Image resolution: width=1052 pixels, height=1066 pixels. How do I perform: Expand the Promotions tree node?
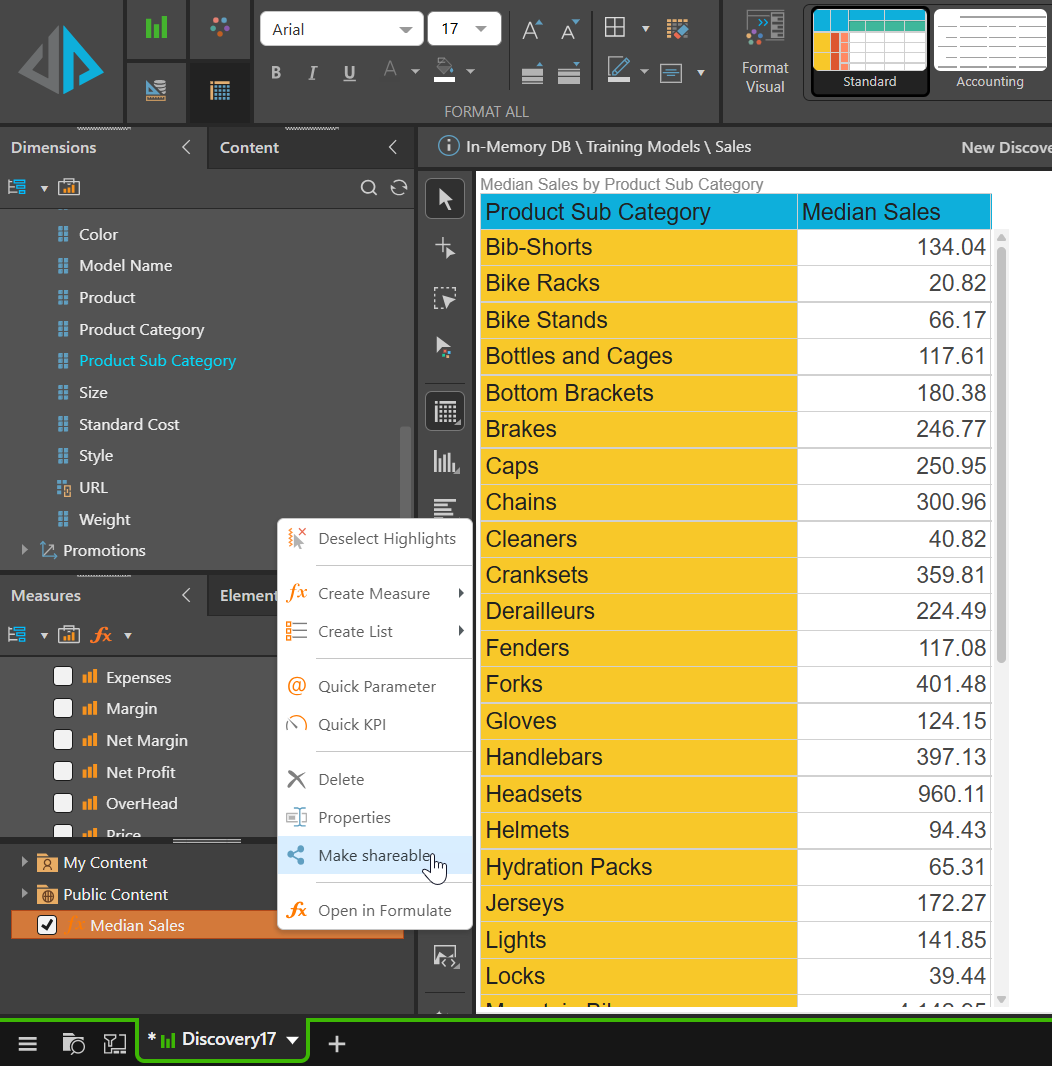25,550
